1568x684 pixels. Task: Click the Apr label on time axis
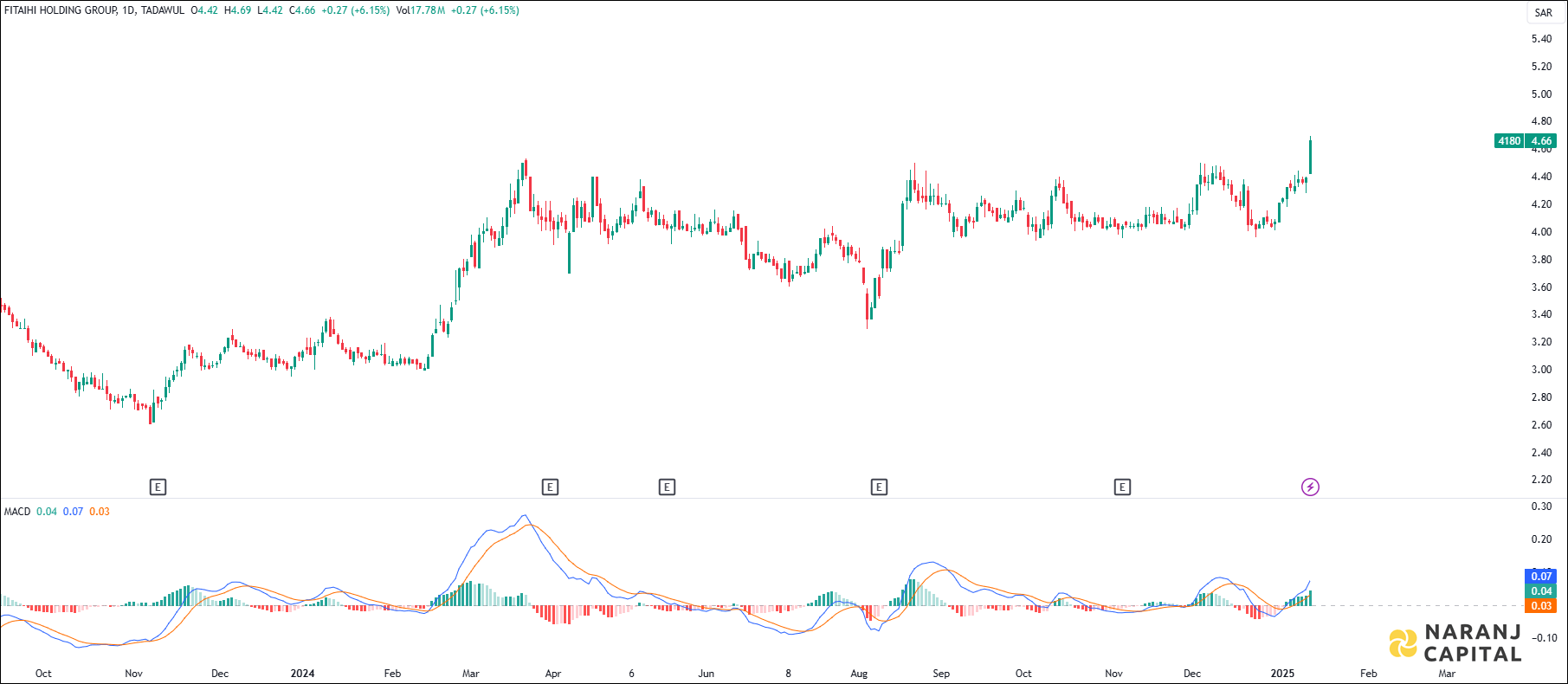click(553, 674)
